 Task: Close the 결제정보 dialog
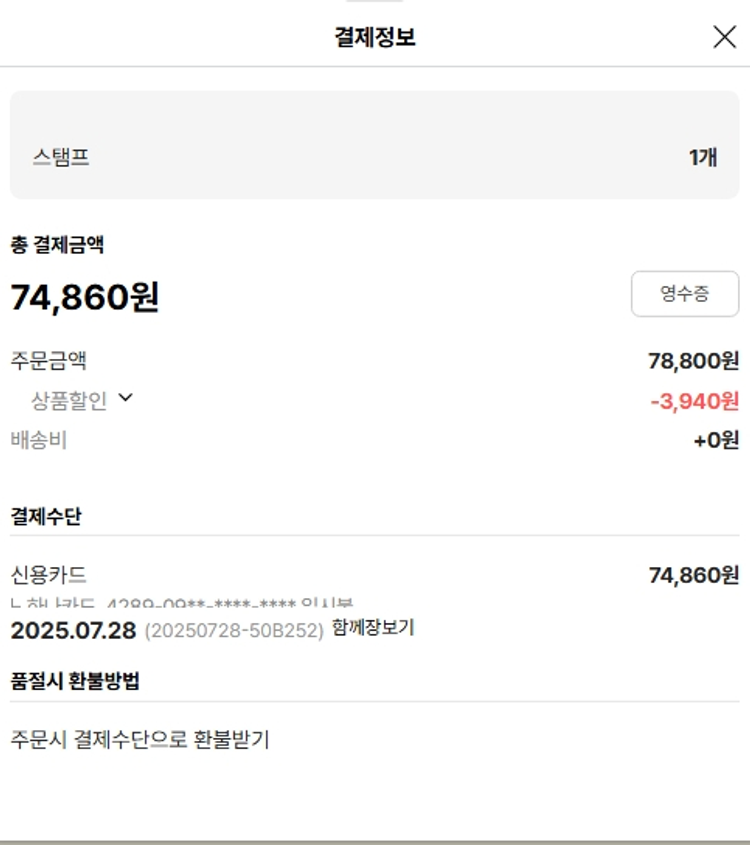click(724, 37)
